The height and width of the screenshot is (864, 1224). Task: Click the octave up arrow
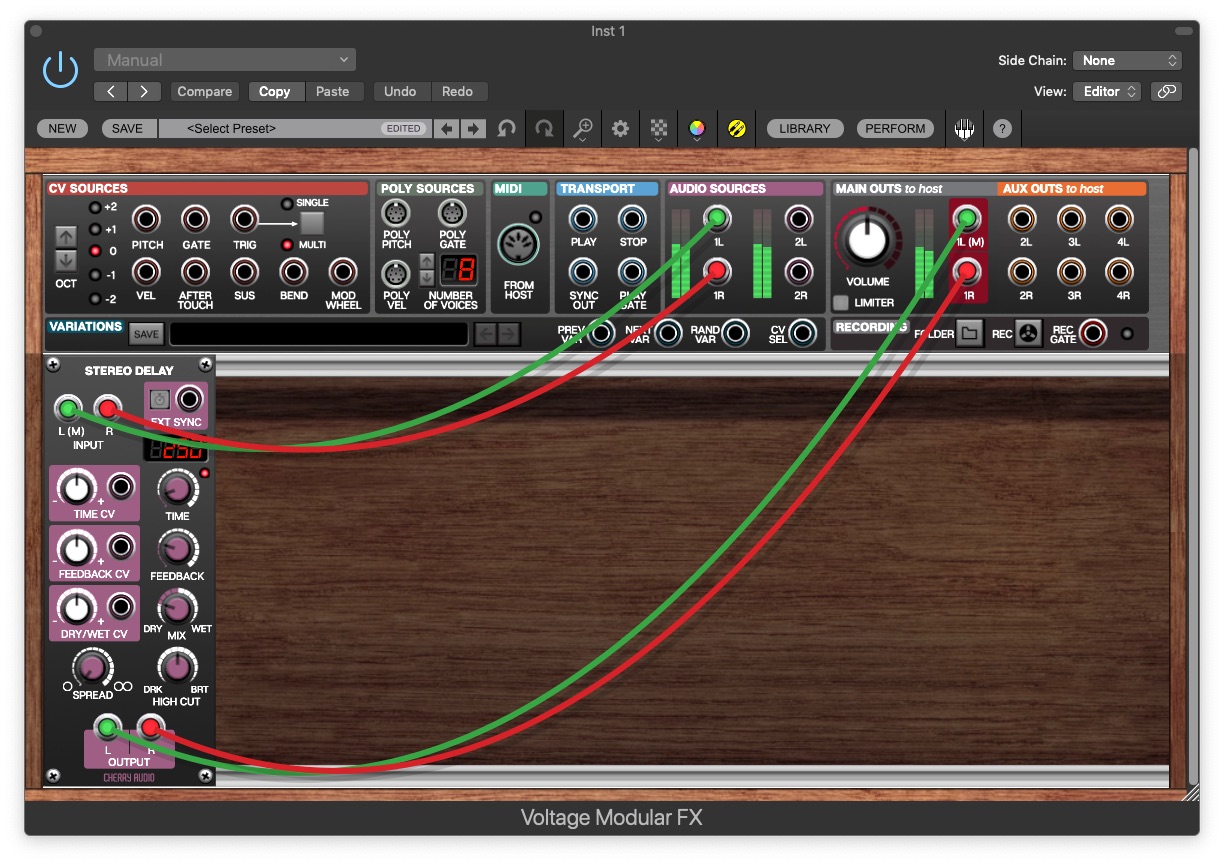pyautogui.click(x=66, y=237)
